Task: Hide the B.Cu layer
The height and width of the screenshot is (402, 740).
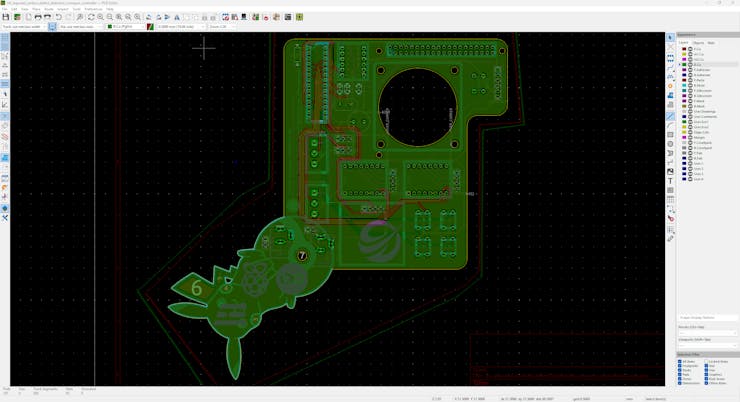Action: (x=690, y=65)
